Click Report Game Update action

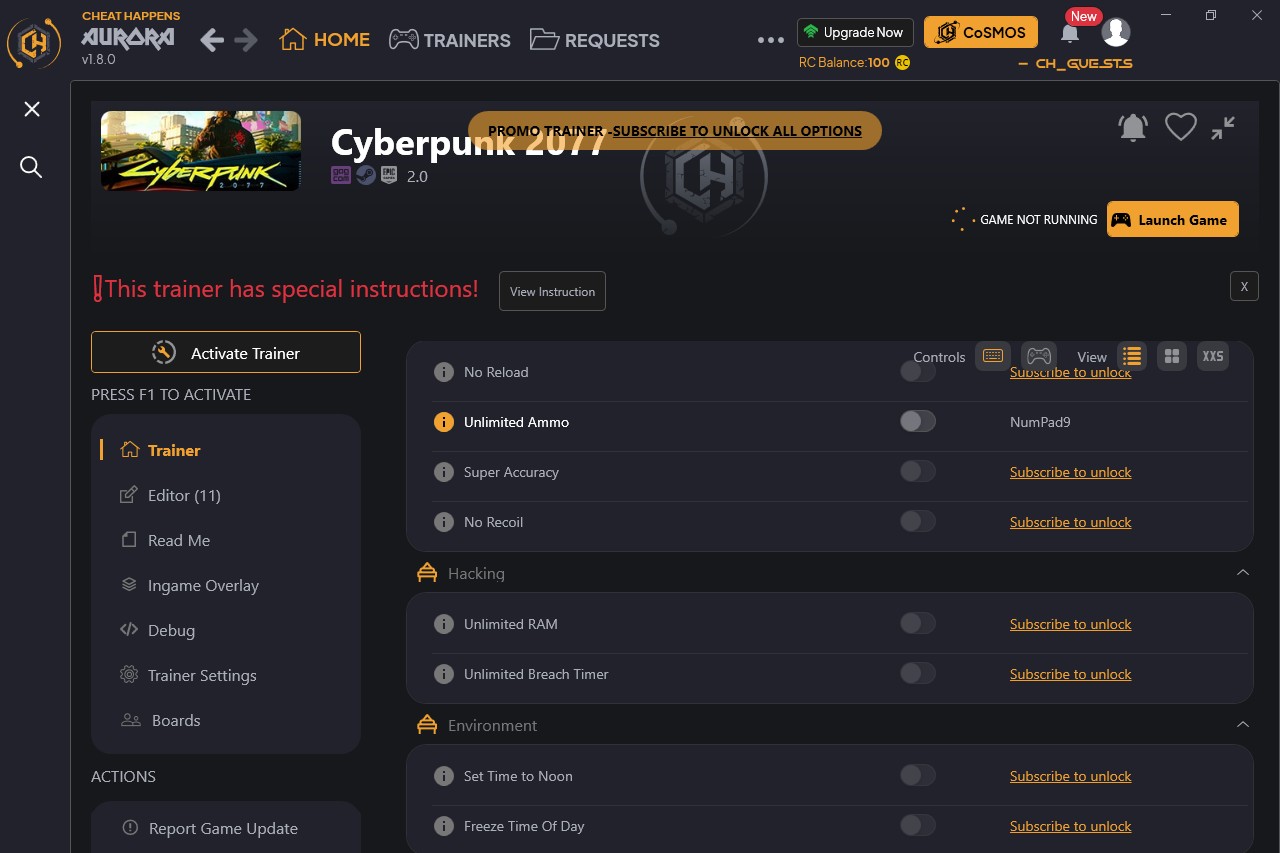211,828
